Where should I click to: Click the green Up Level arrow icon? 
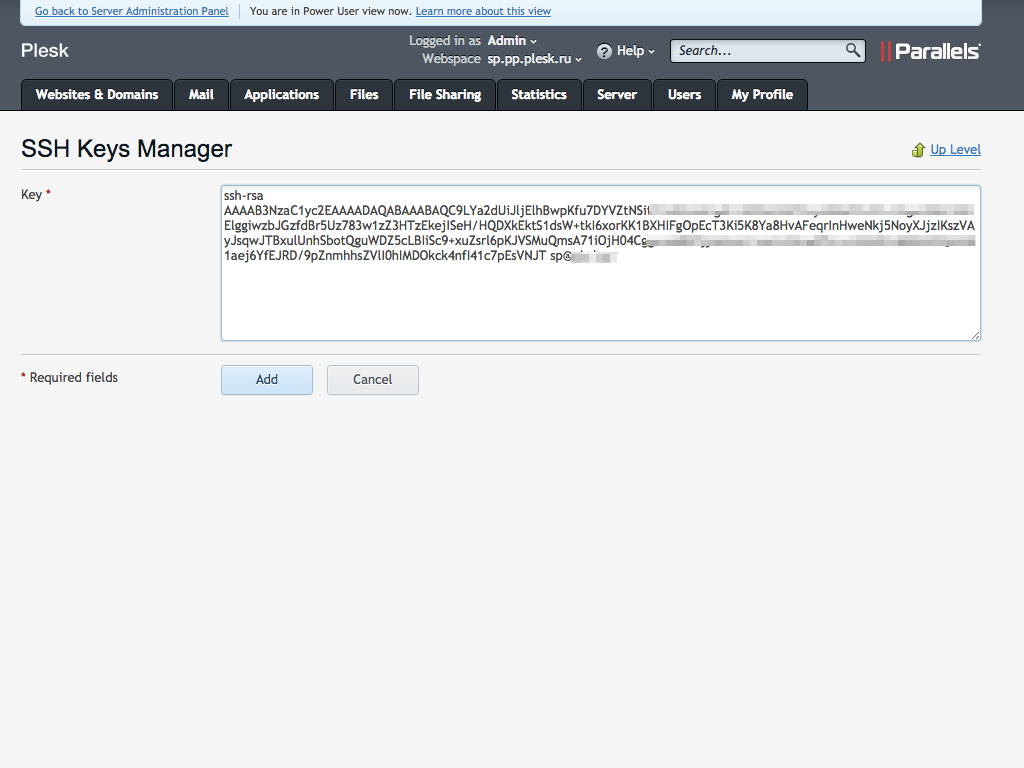click(x=918, y=150)
